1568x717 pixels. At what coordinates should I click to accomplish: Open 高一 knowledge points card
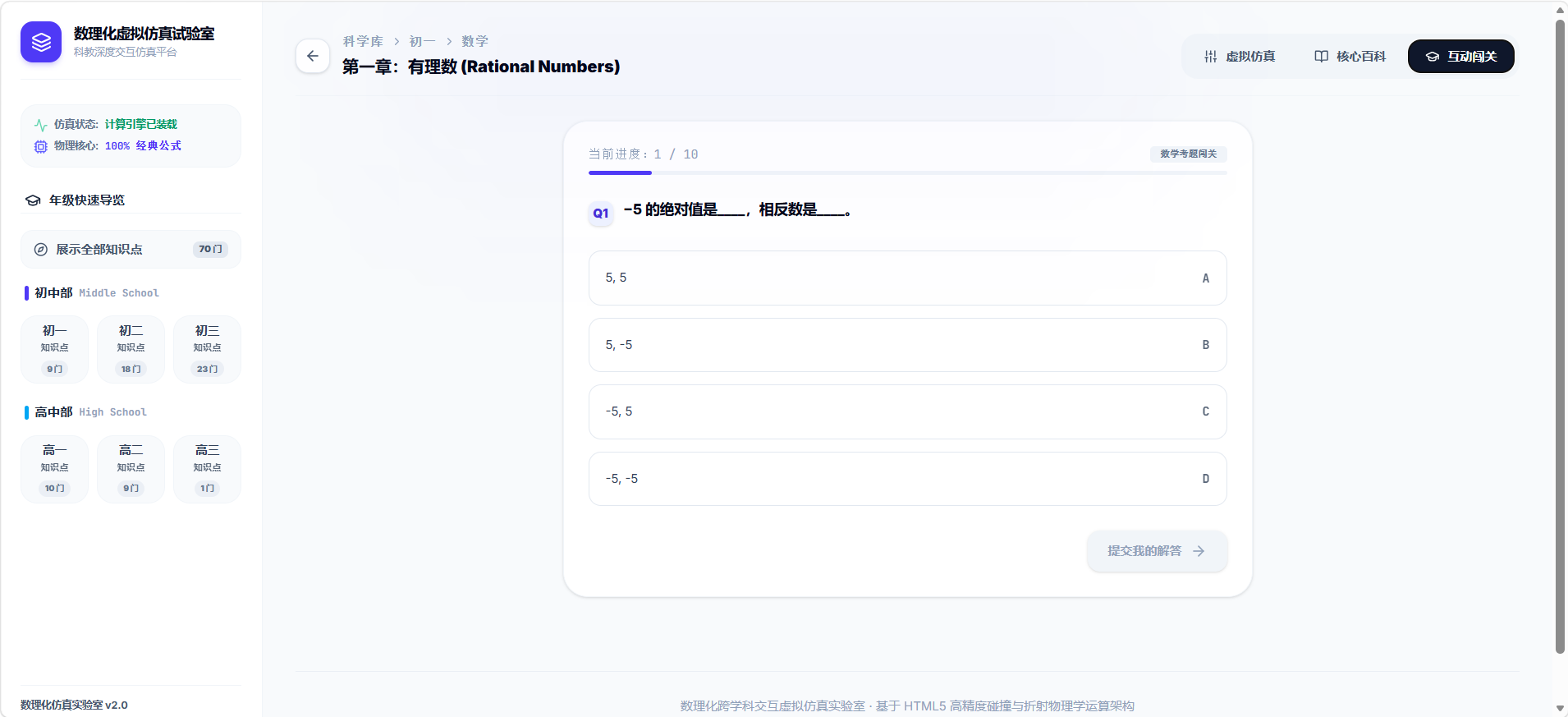pyautogui.click(x=55, y=469)
